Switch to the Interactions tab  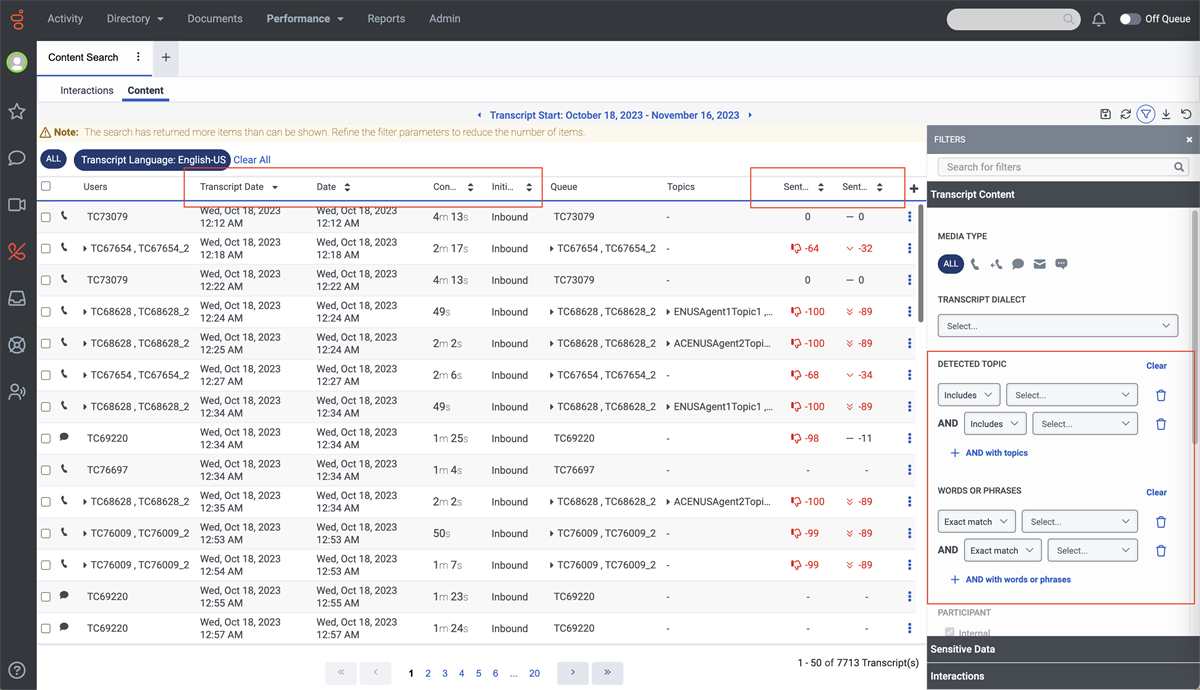tap(87, 90)
